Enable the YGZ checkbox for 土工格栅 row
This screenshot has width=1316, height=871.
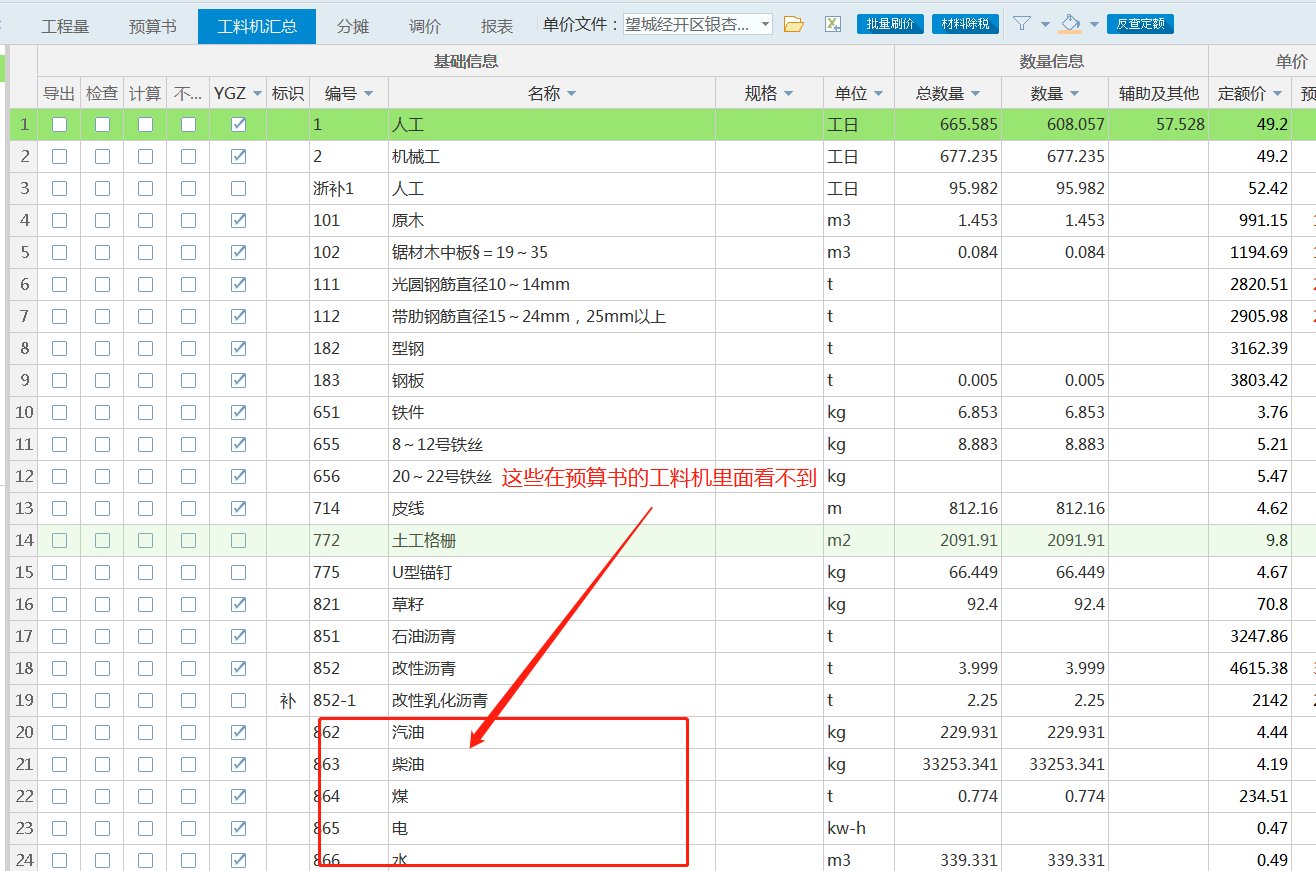tap(238, 541)
